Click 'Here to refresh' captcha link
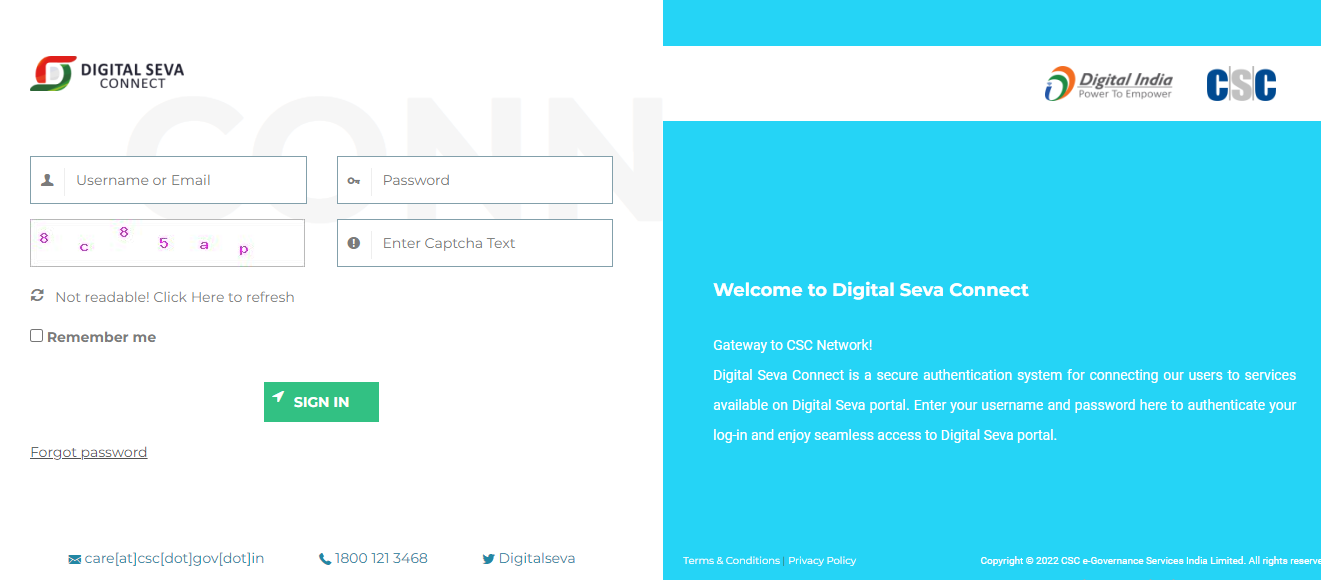Screen dimensions: 1321x580 point(243,297)
